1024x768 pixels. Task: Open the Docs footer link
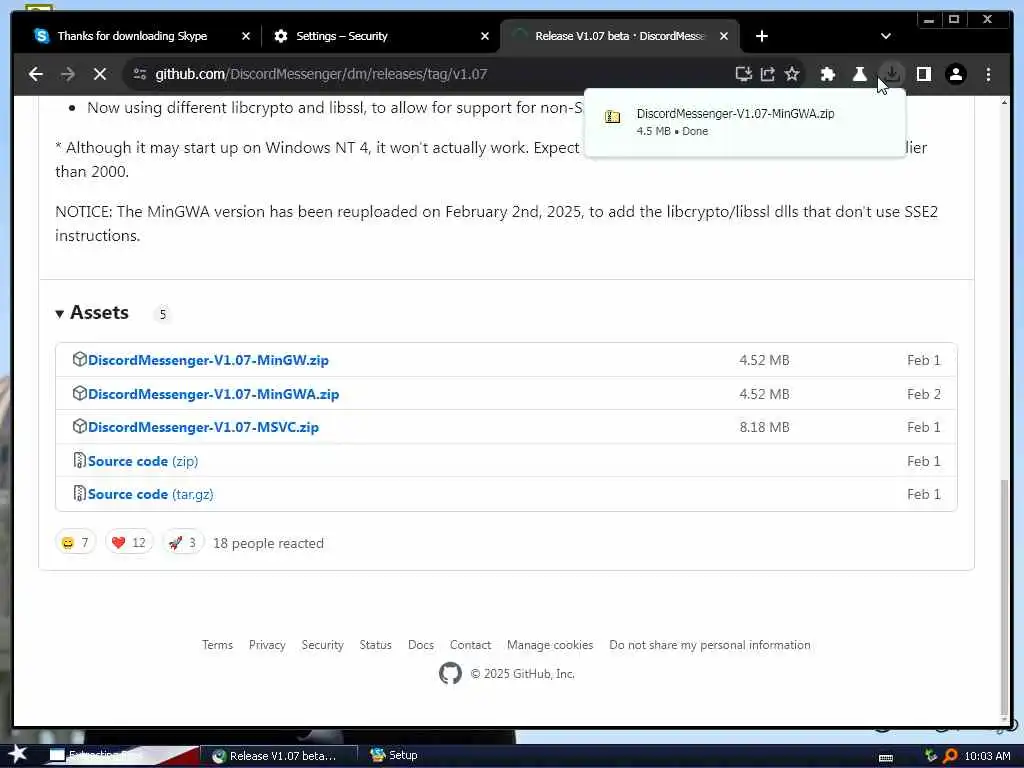click(x=421, y=645)
